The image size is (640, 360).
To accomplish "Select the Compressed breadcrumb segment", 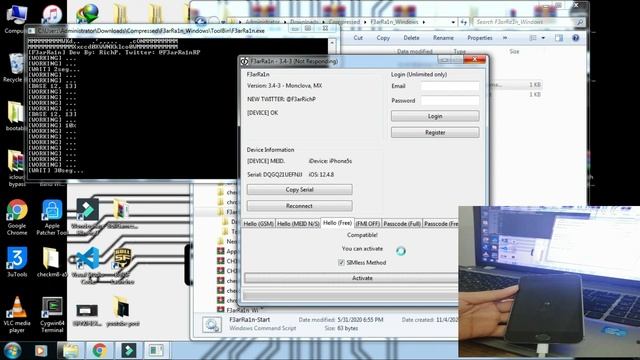I will point(344,22).
